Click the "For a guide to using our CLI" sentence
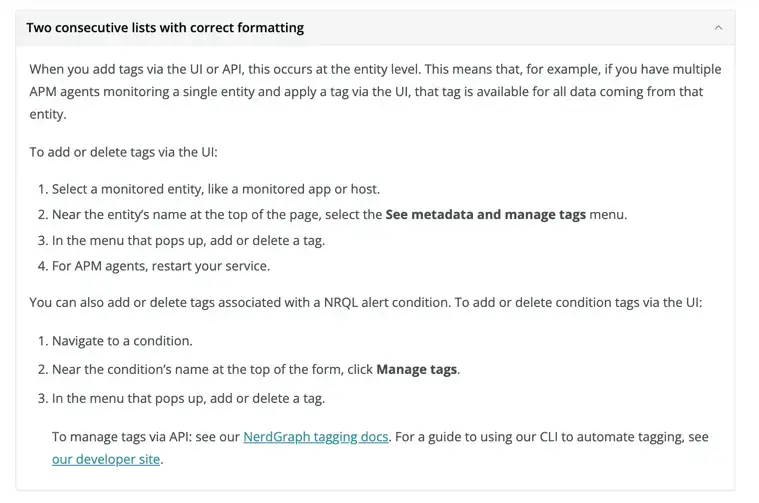 click(x=560, y=437)
